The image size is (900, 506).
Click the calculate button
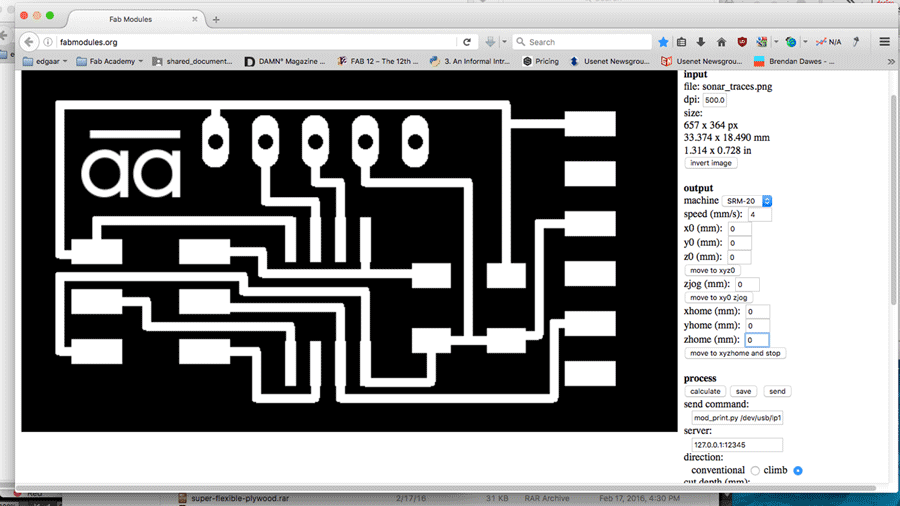coord(705,391)
